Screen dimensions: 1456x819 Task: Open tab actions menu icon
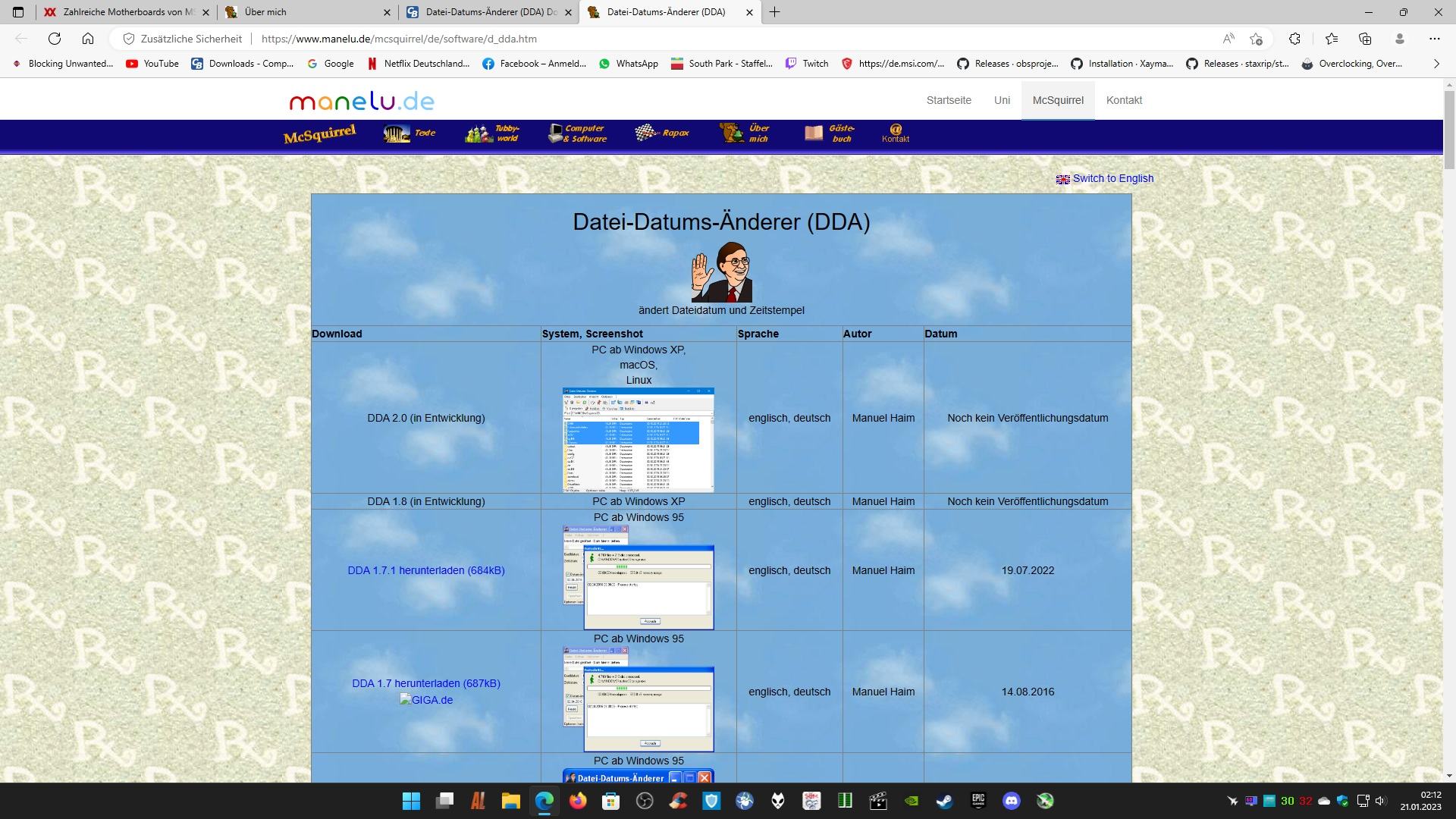pos(18,12)
